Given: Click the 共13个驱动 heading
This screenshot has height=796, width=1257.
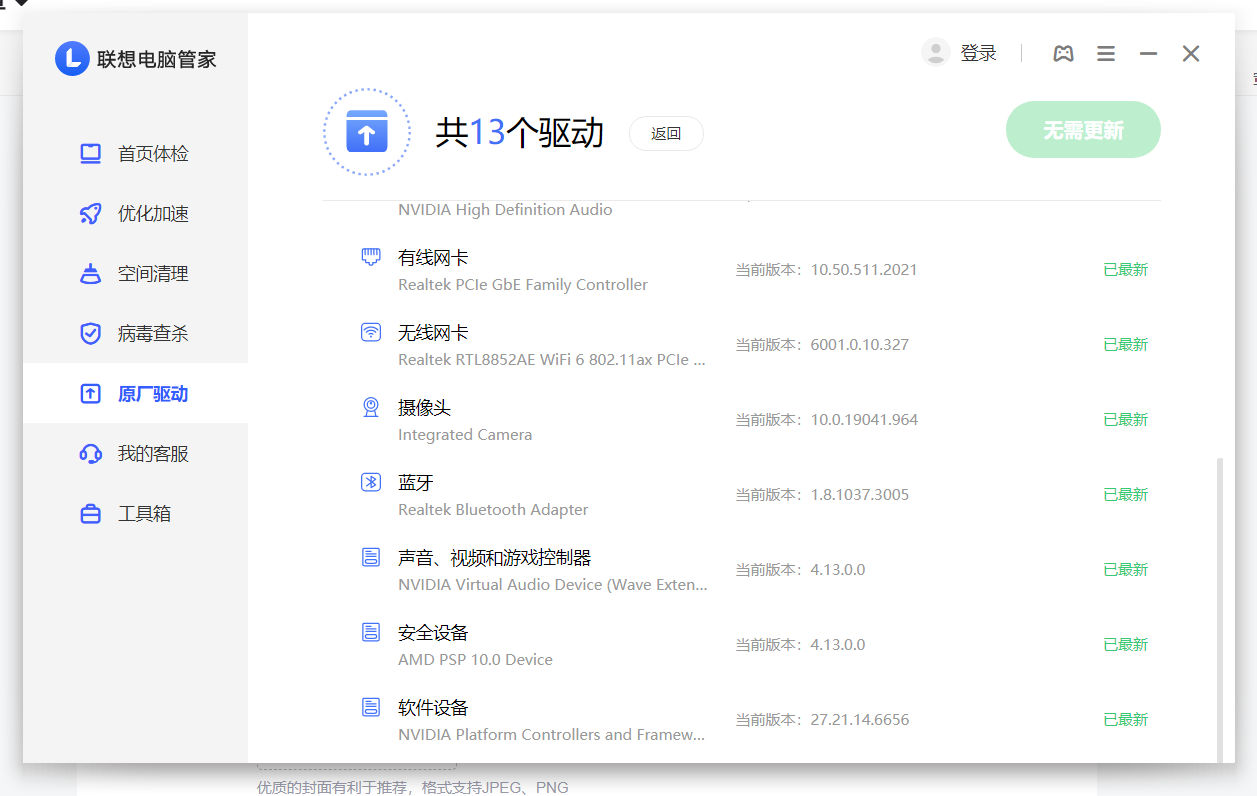Looking at the screenshot, I should pyautogui.click(x=519, y=133).
